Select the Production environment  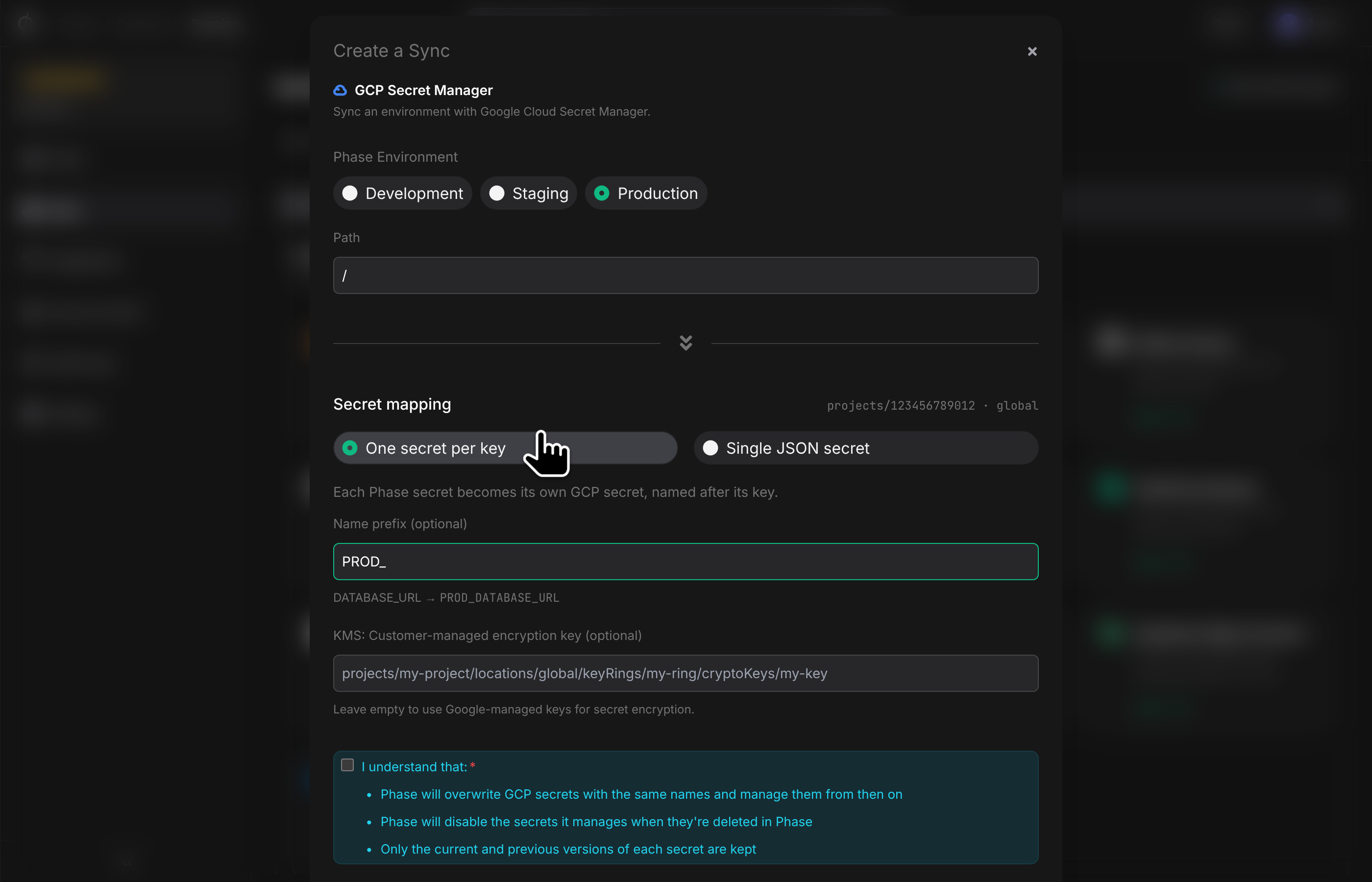tap(646, 193)
